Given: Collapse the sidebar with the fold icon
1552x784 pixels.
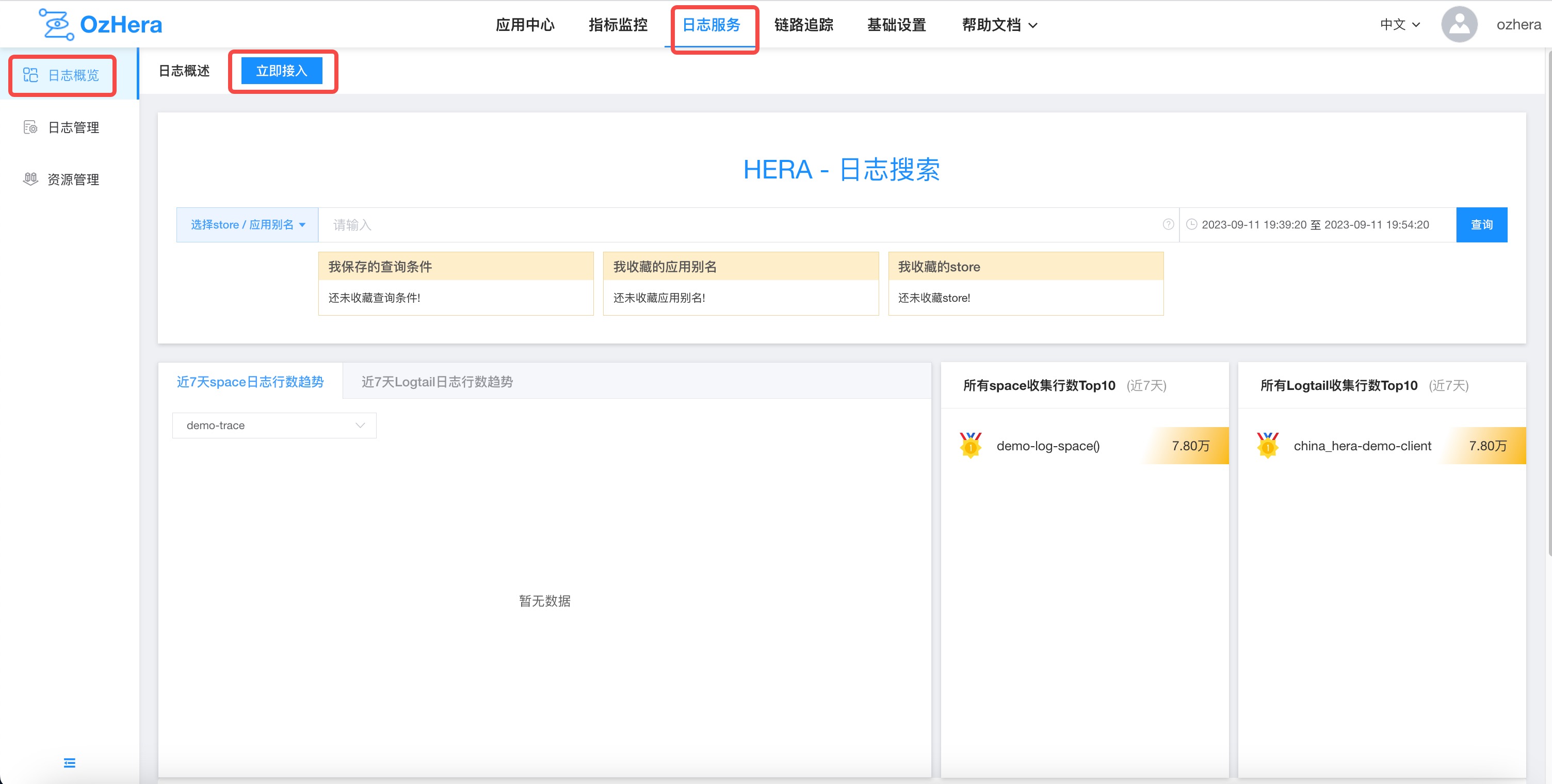Looking at the screenshot, I should [70, 763].
